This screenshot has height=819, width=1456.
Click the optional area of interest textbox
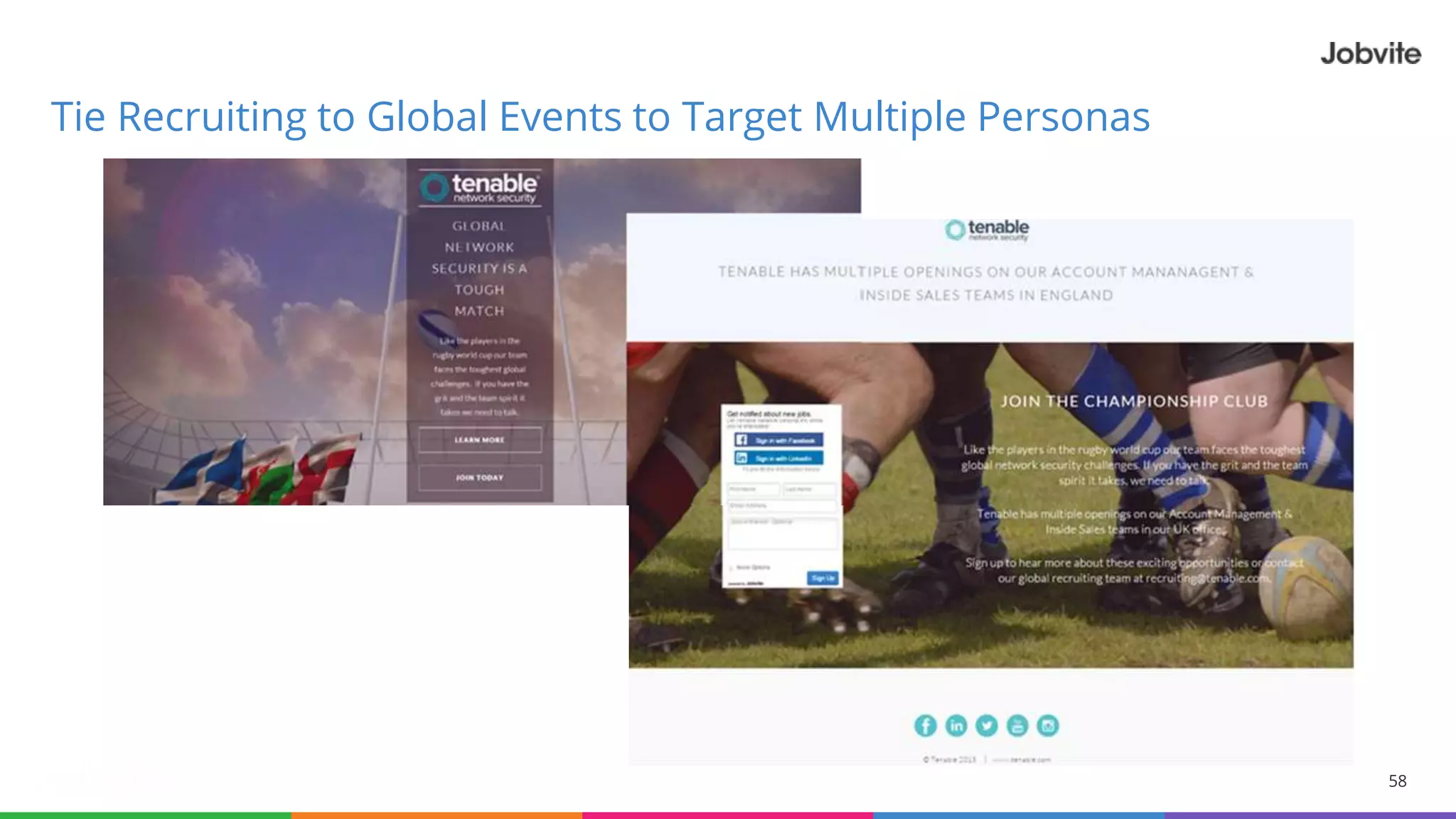point(782,532)
